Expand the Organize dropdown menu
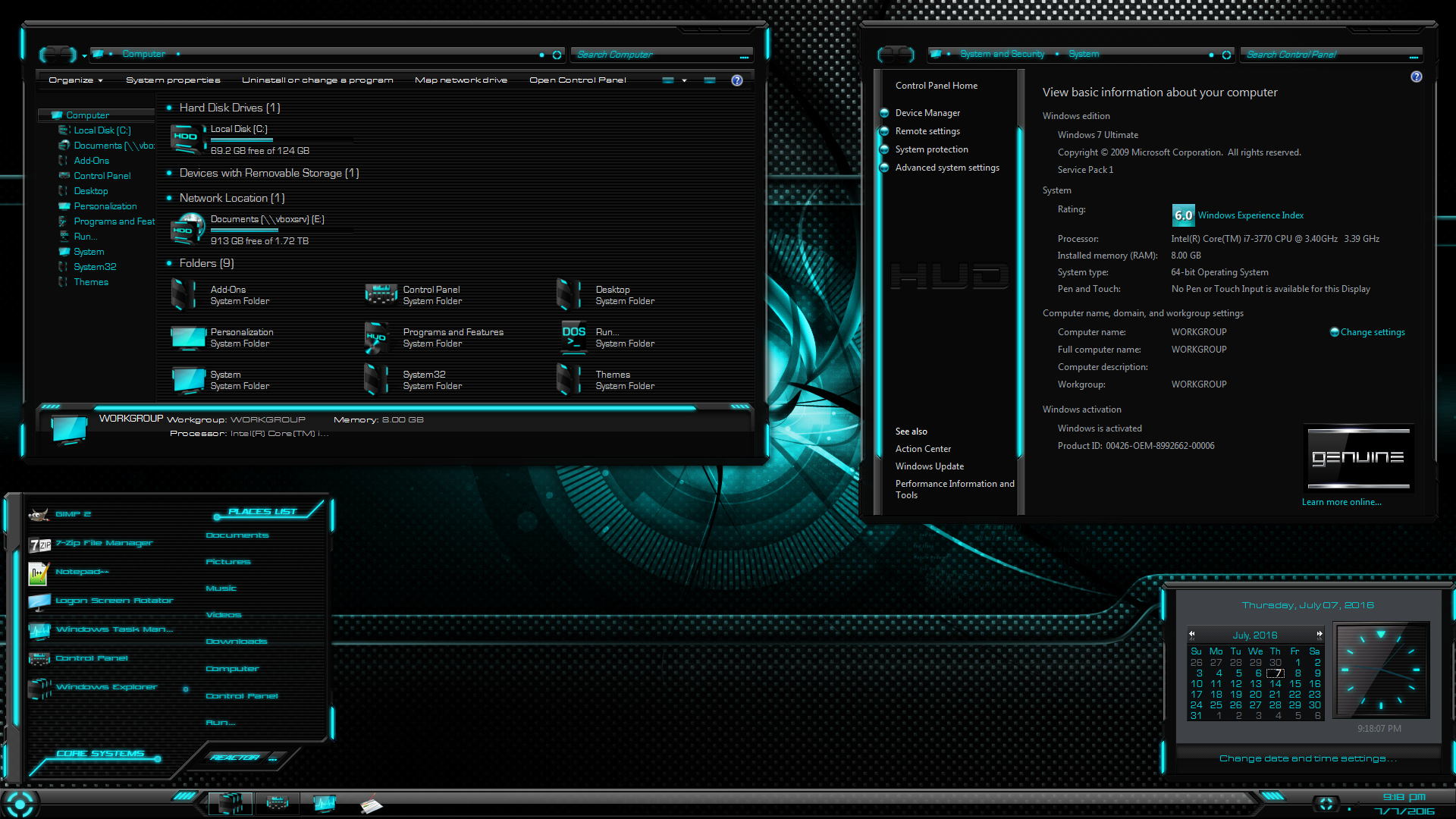The image size is (1456, 819). (x=73, y=80)
